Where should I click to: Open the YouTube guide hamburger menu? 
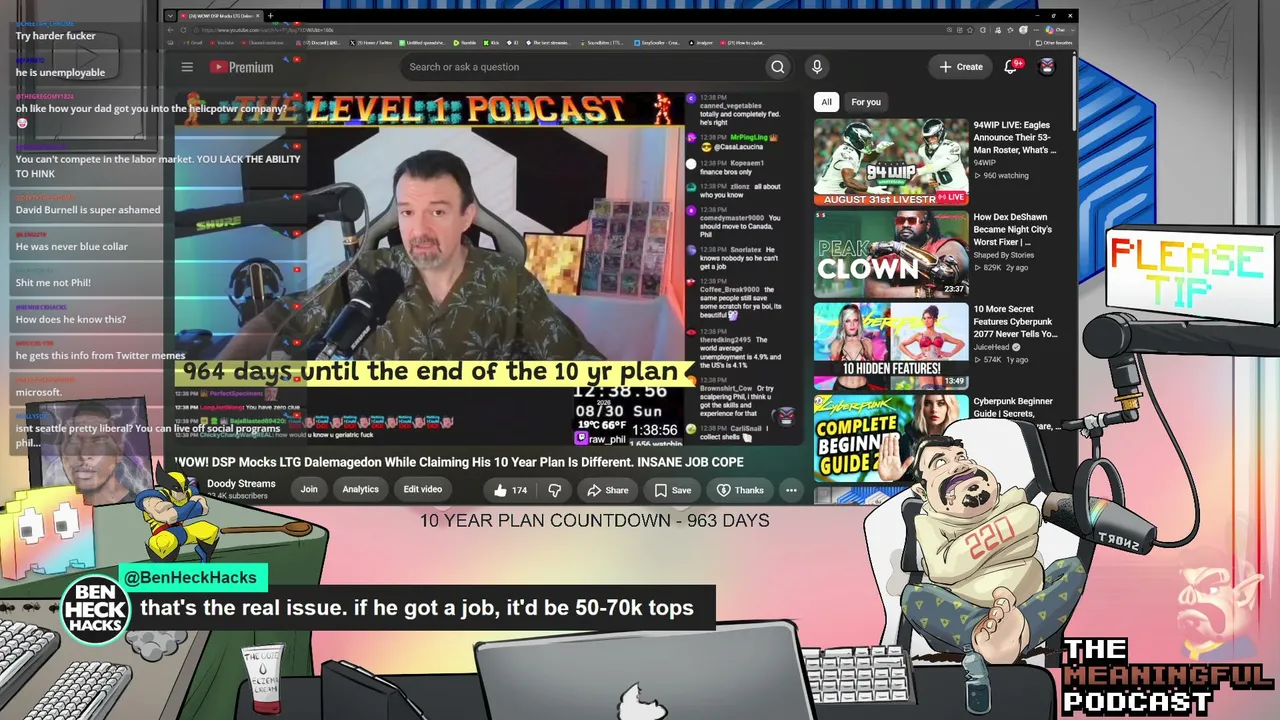coord(187,67)
